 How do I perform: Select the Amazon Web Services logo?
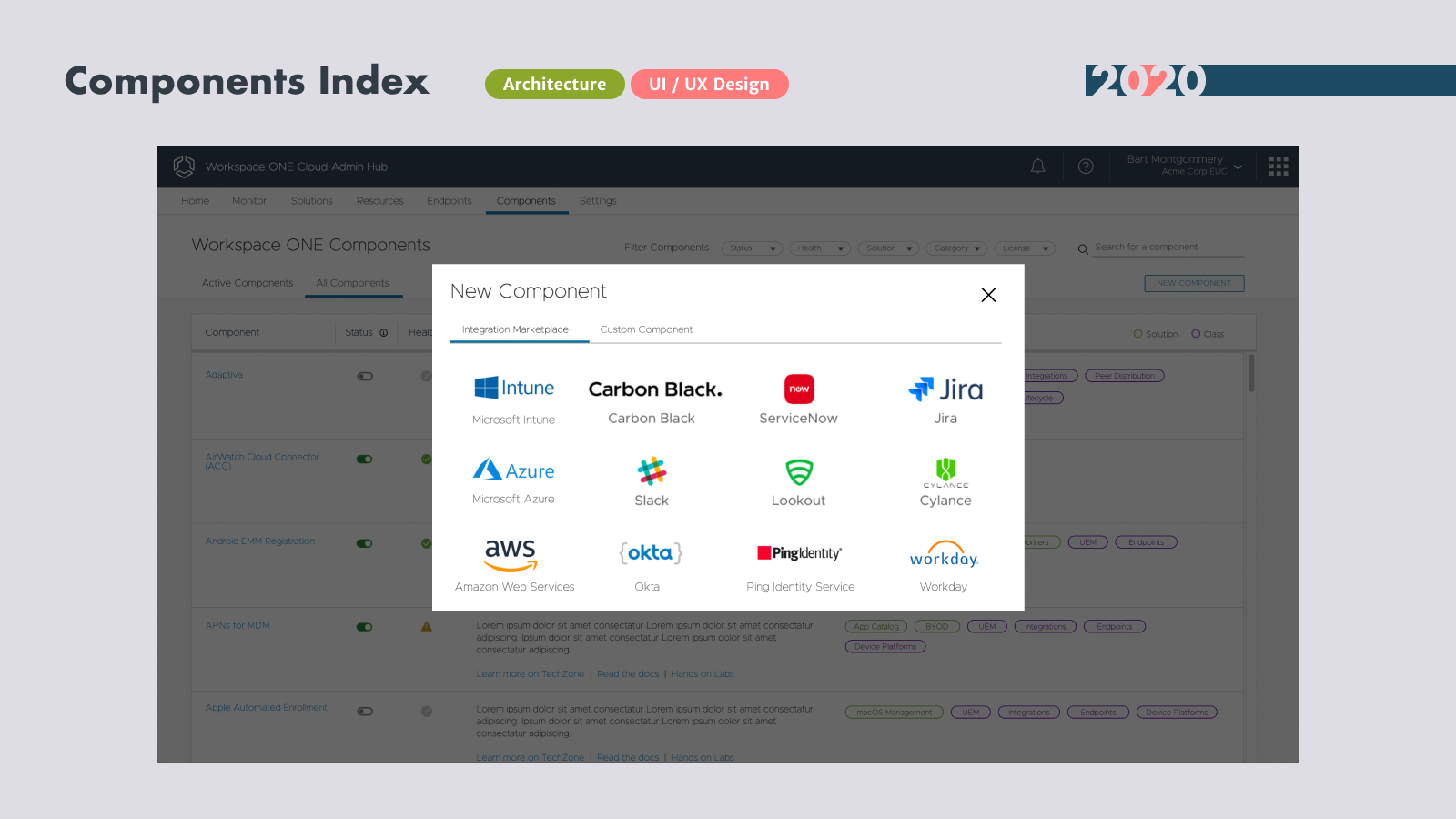point(511,554)
